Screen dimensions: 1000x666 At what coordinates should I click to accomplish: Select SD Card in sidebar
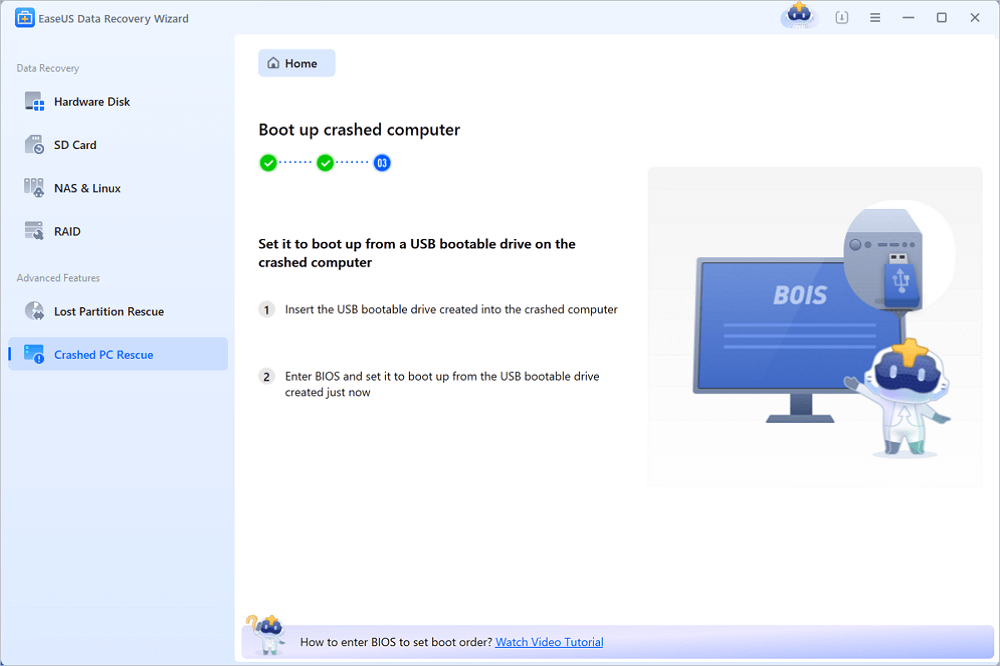click(118, 145)
